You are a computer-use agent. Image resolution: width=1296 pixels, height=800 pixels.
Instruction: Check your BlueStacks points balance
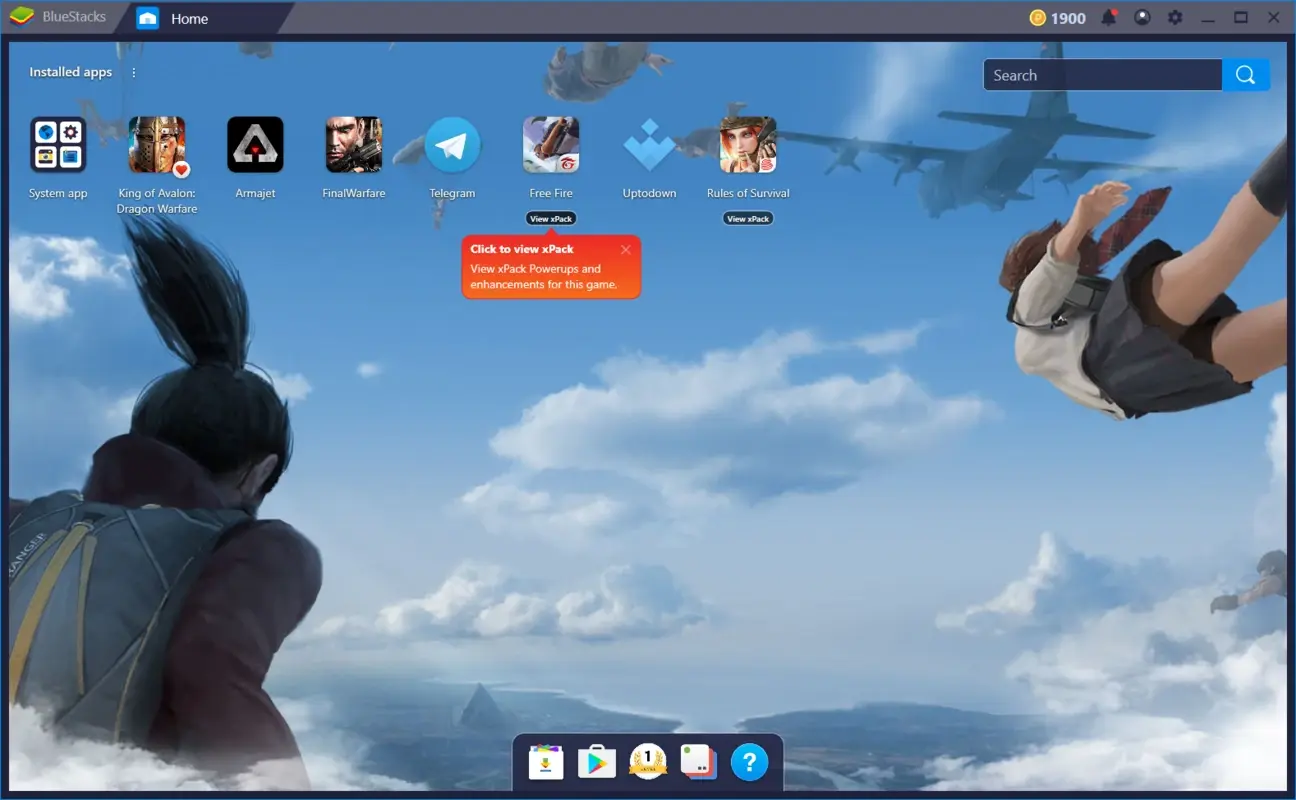click(1055, 17)
